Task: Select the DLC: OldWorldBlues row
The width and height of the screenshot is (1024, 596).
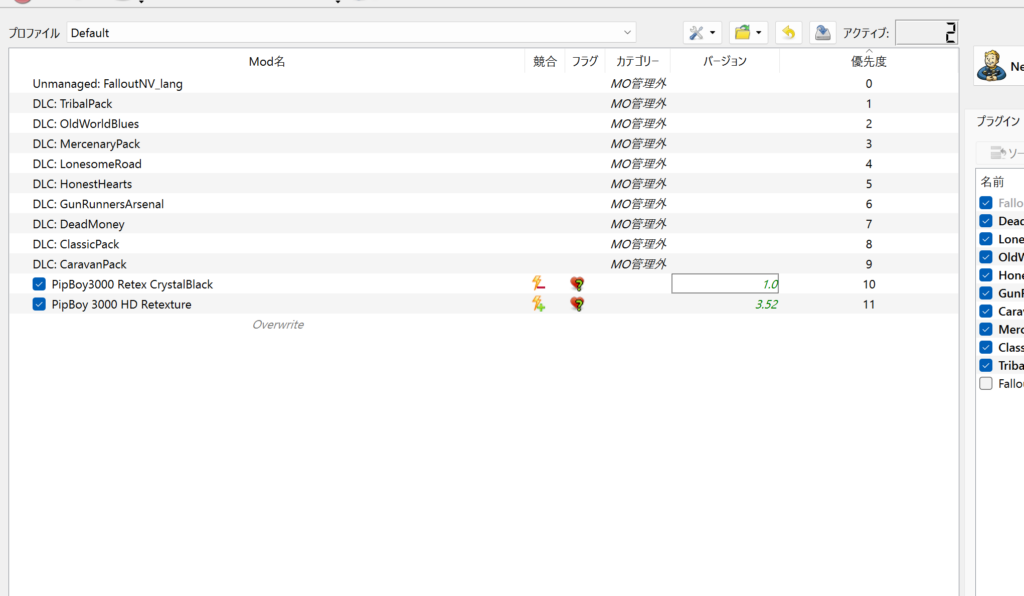Action: pos(86,124)
